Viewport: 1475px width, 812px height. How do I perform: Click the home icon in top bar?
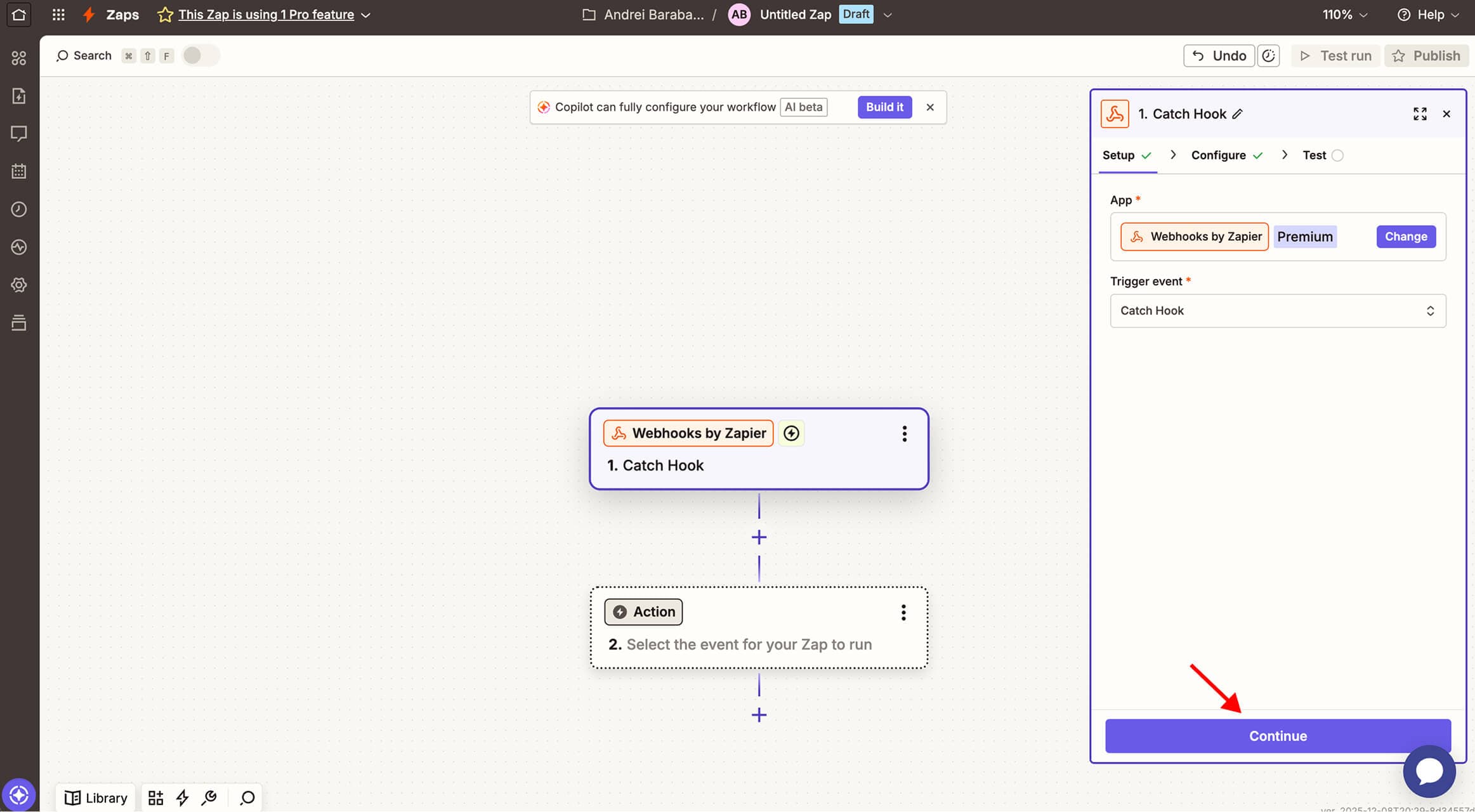tap(19, 14)
